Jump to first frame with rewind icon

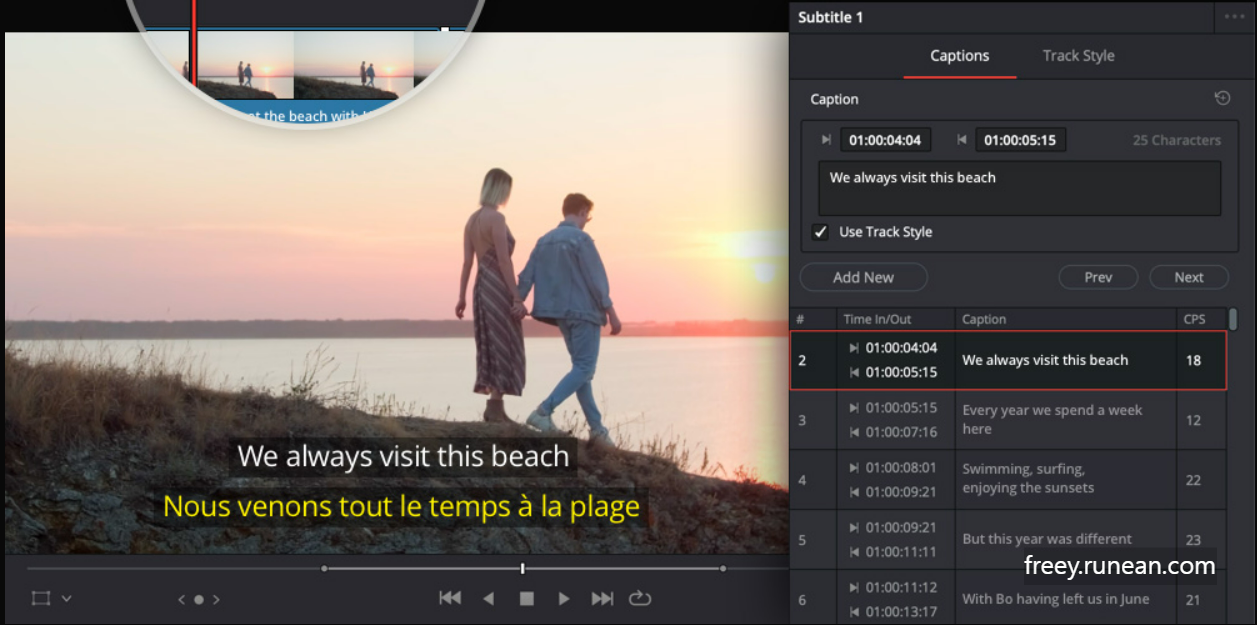pyautogui.click(x=450, y=598)
